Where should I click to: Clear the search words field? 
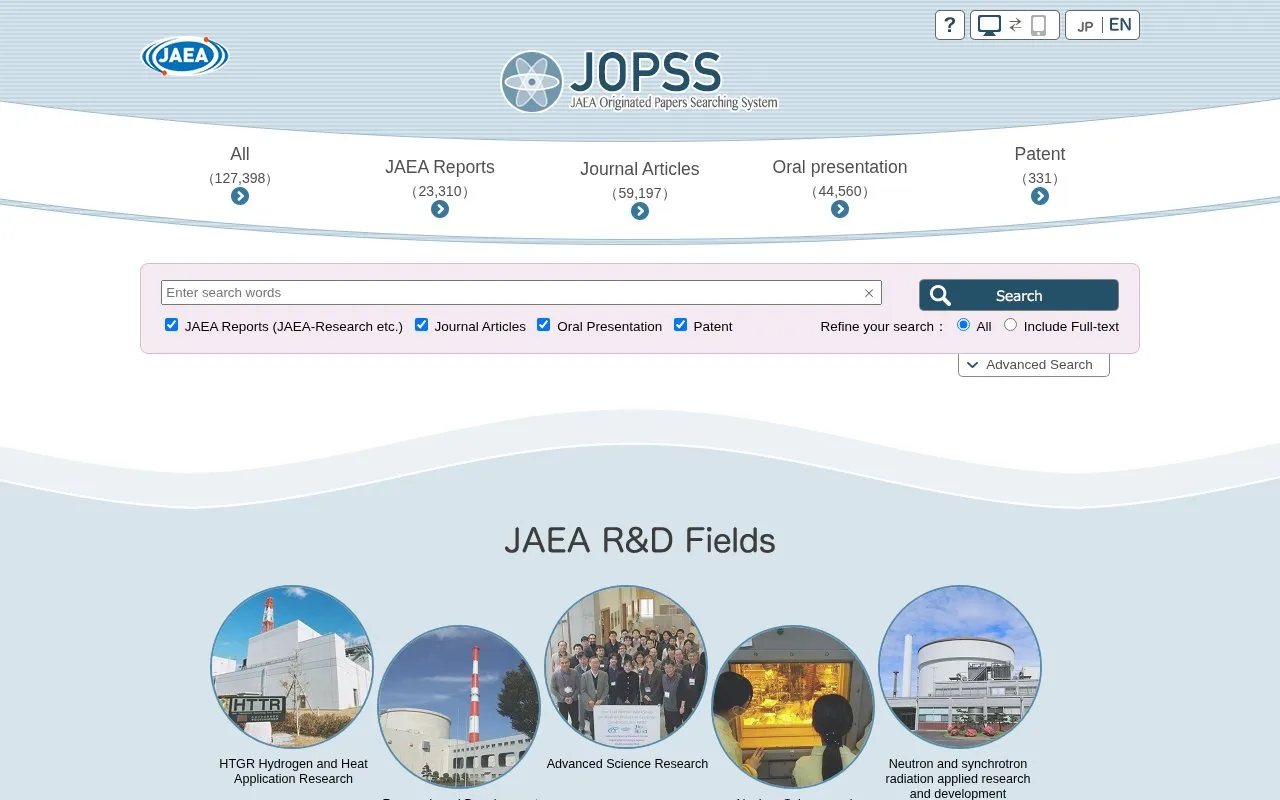(x=869, y=293)
